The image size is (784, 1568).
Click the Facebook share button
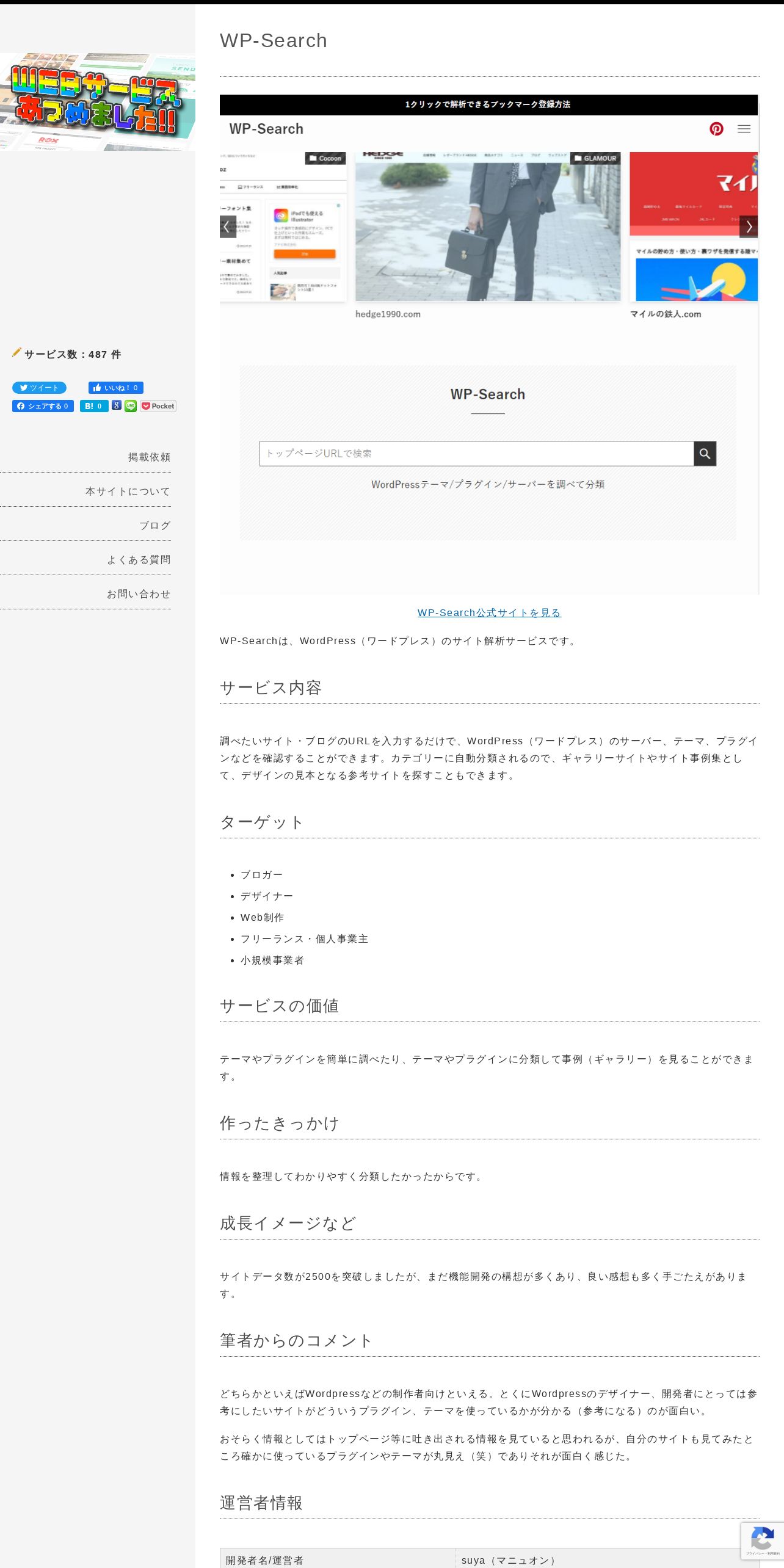43,406
